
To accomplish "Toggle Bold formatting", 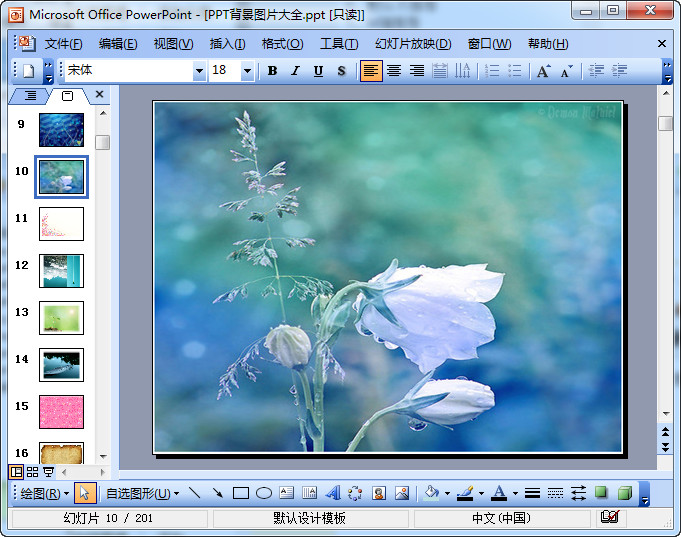I will (x=272, y=71).
